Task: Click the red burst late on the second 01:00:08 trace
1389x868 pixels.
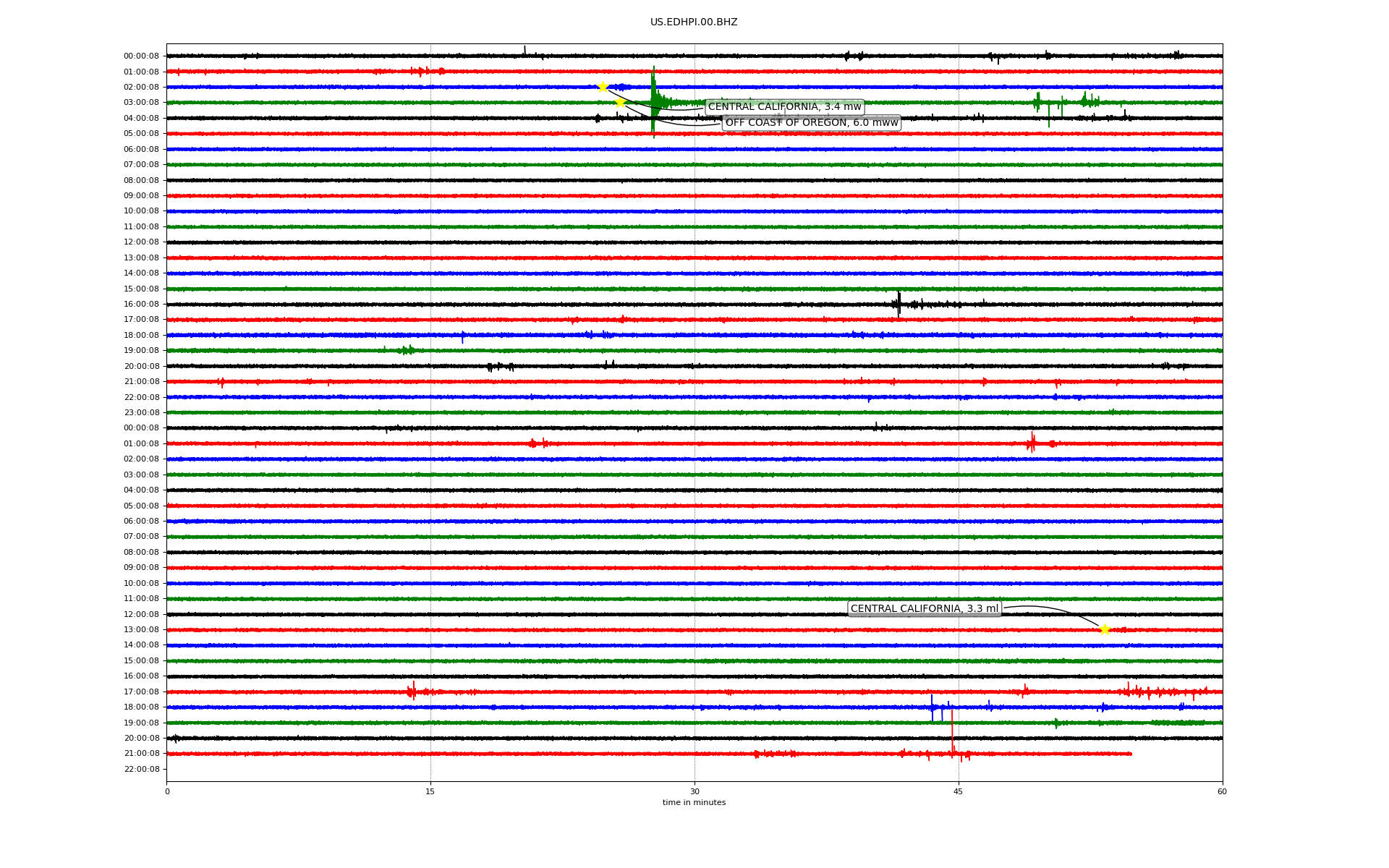Action: point(1032,442)
